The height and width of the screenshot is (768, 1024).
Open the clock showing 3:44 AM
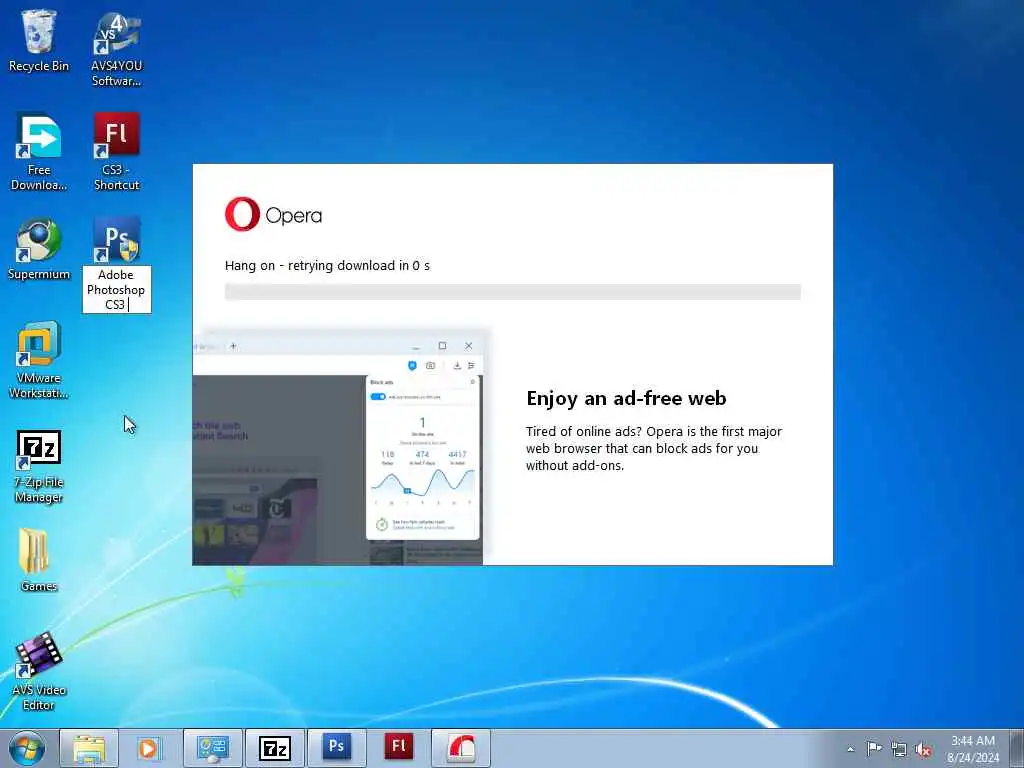coord(973,748)
